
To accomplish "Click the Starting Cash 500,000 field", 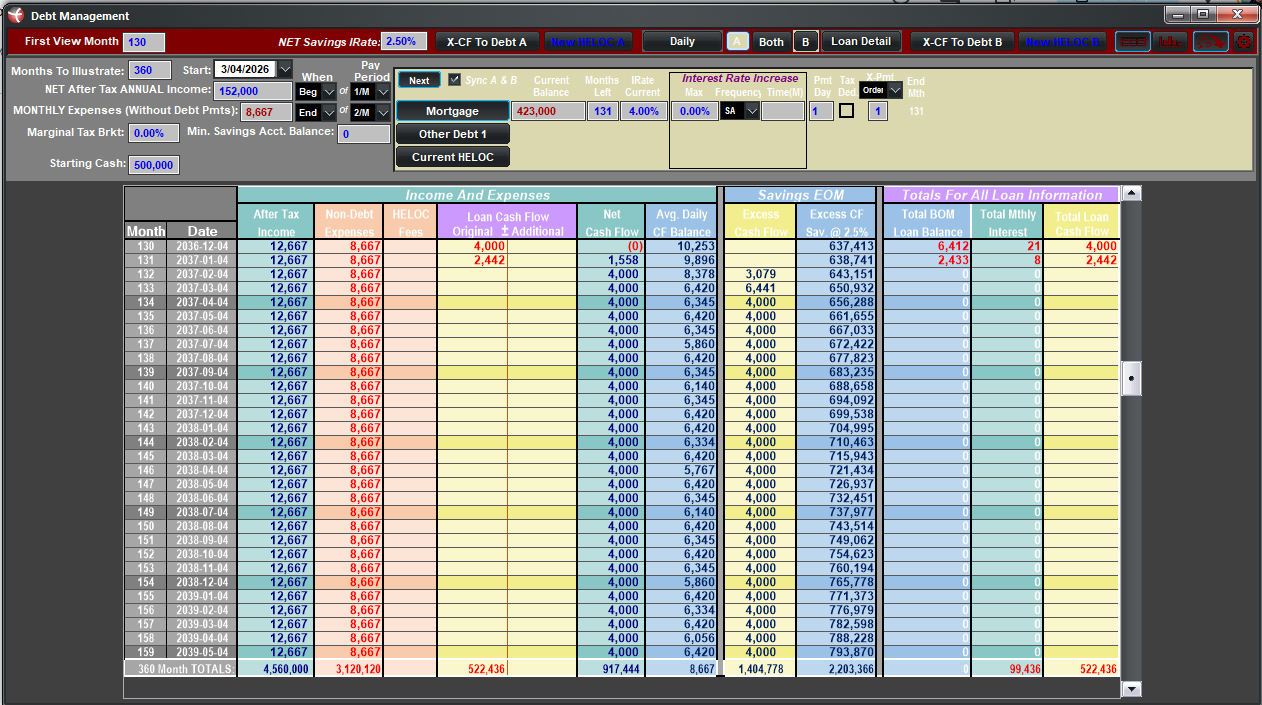I will [154, 165].
